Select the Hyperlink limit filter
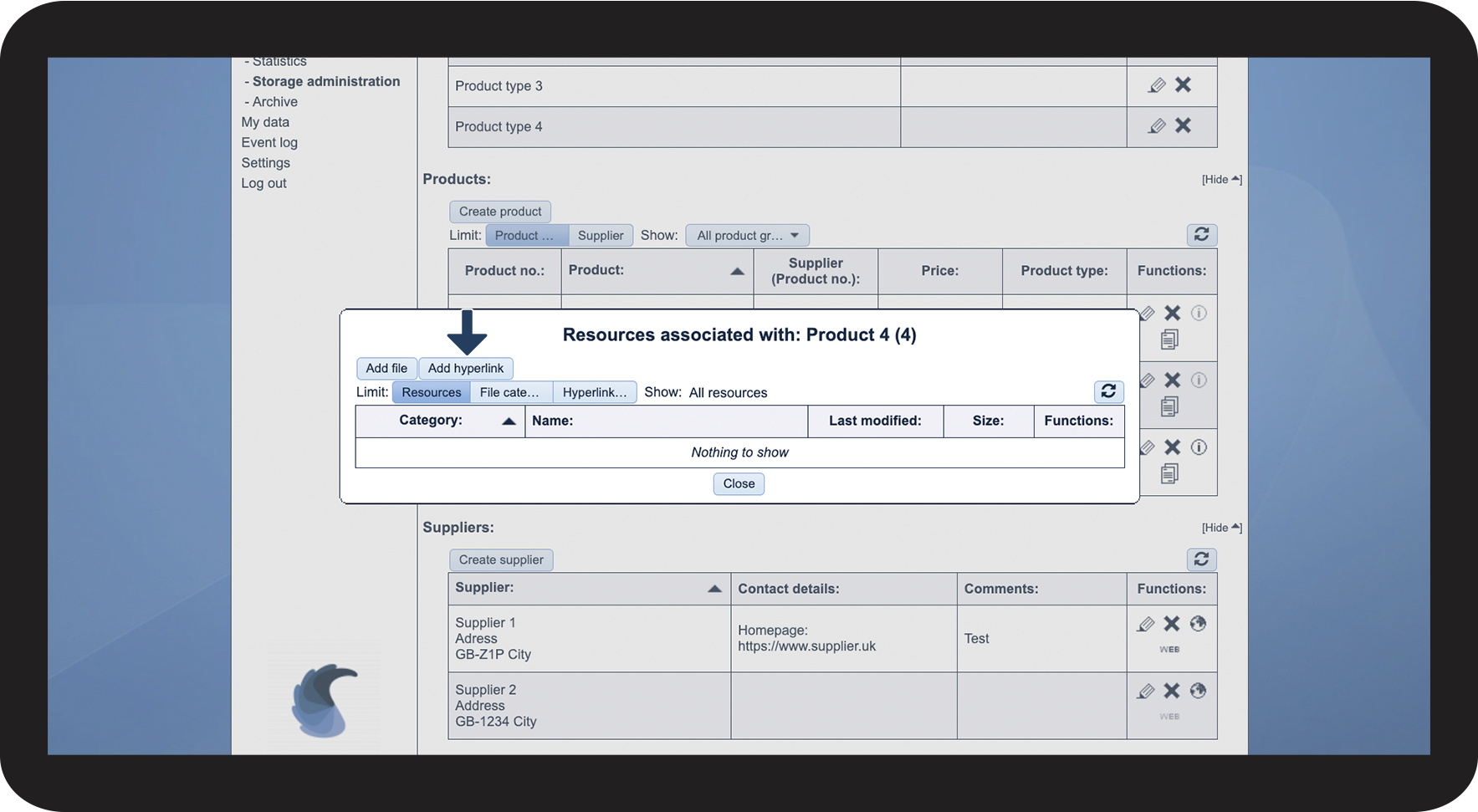 coord(595,392)
